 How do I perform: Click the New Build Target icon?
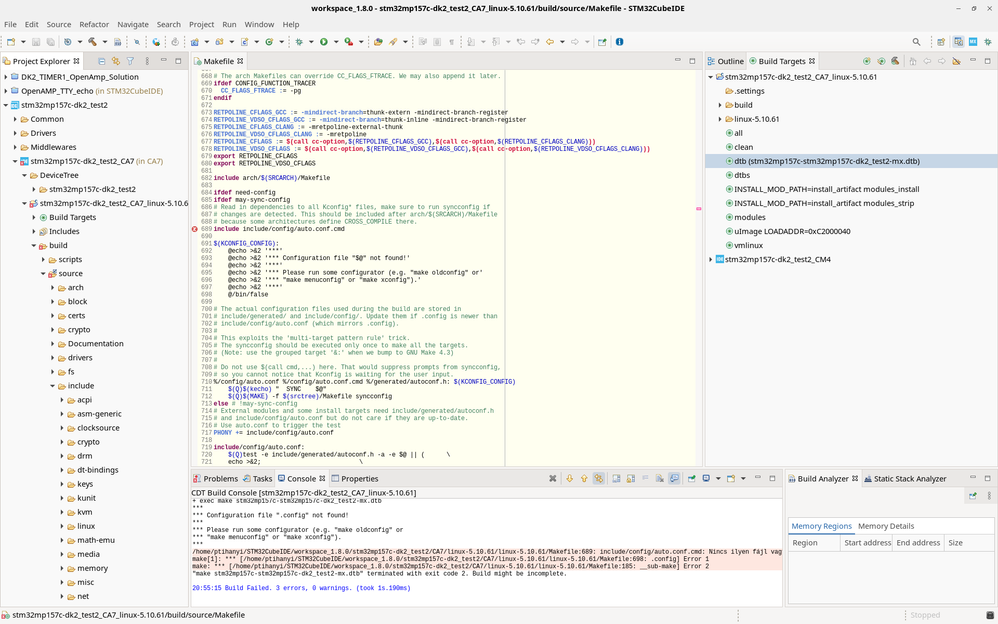[866, 61]
